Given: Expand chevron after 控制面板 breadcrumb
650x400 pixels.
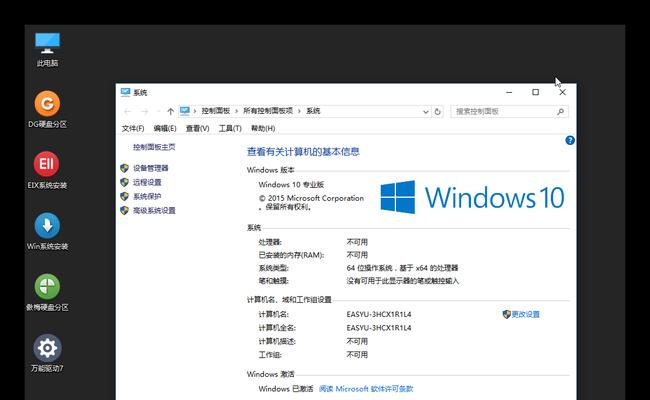Looking at the screenshot, I should coord(237,111).
